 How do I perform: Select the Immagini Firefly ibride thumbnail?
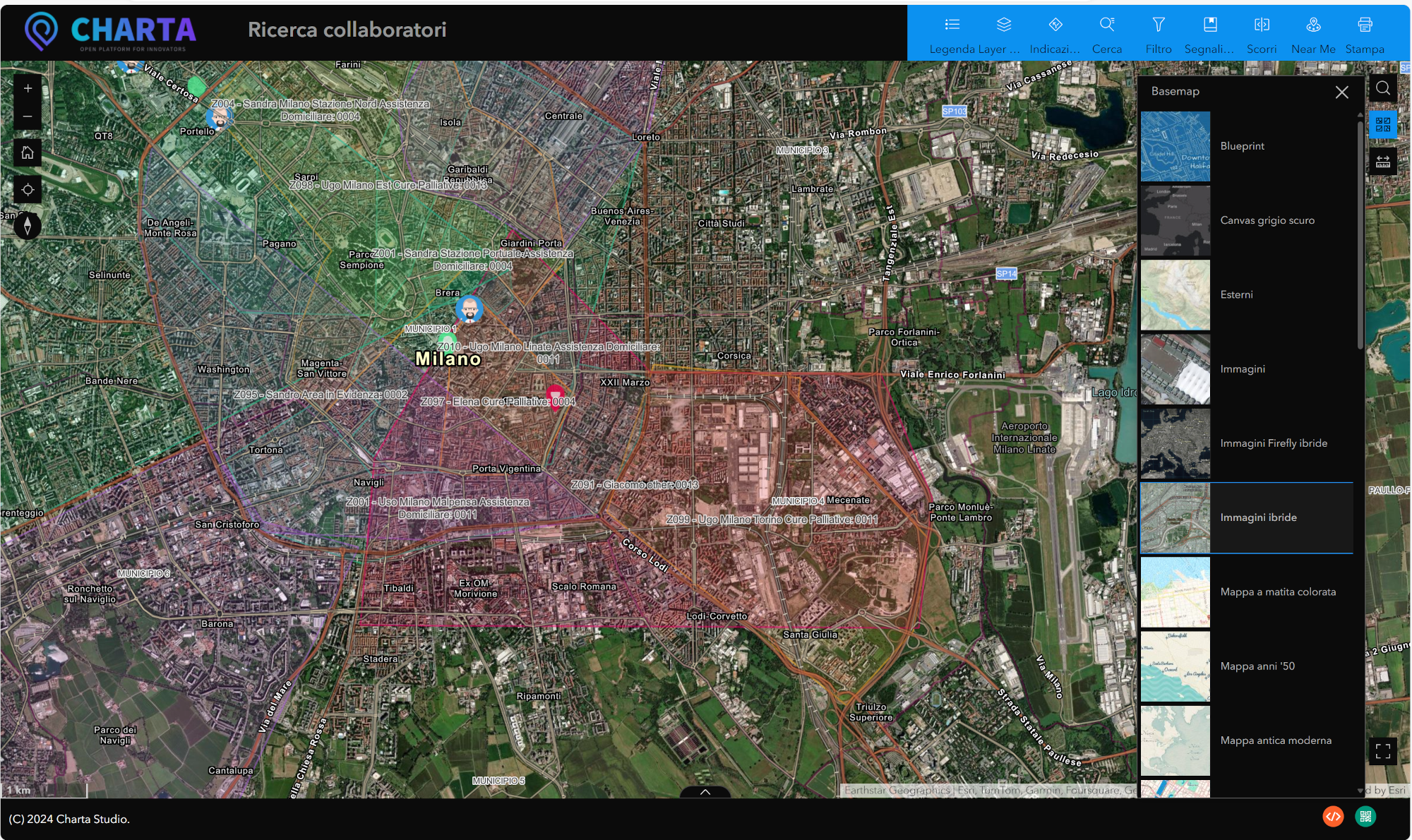click(x=1175, y=443)
